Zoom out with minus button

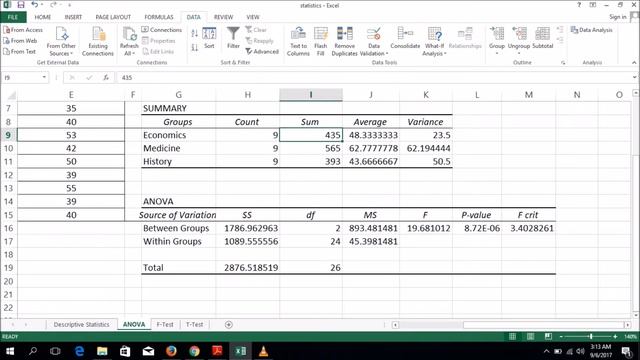click(561, 336)
